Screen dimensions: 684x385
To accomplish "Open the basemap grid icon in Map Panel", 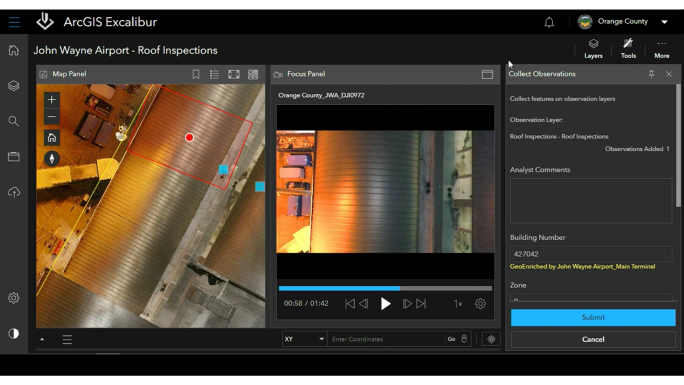I will pos(253,74).
